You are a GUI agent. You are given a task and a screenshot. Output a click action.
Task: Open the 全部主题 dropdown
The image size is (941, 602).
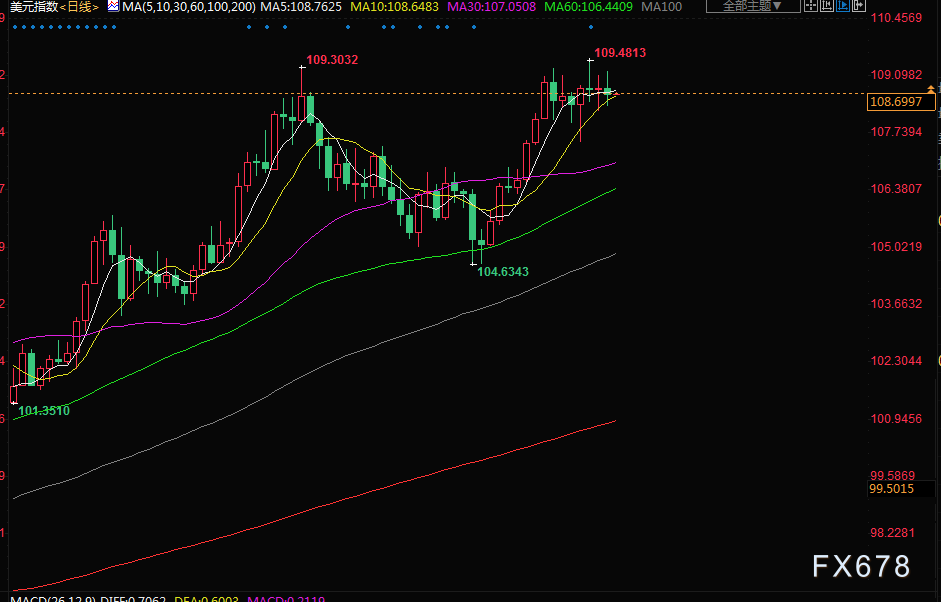(752, 5)
